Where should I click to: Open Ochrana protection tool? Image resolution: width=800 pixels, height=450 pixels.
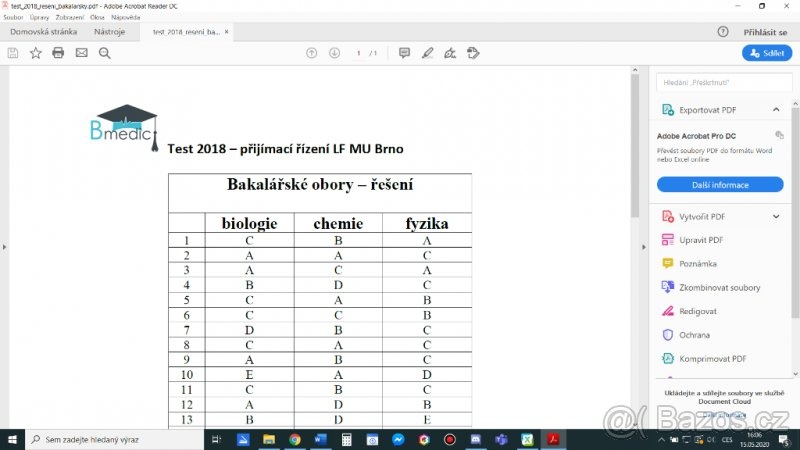[x=694, y=335]
